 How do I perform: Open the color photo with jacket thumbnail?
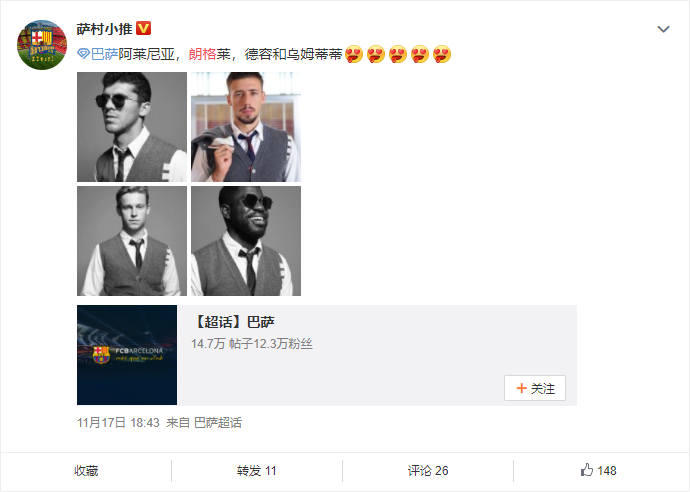246,127
